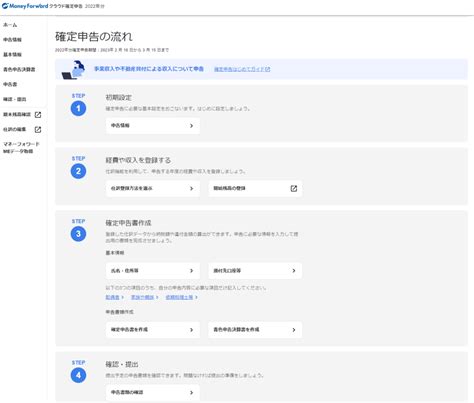Screen dimensions: 474x403
Task: Open the external link icon beside 仕訳の編集
Action: click(38, 129)
